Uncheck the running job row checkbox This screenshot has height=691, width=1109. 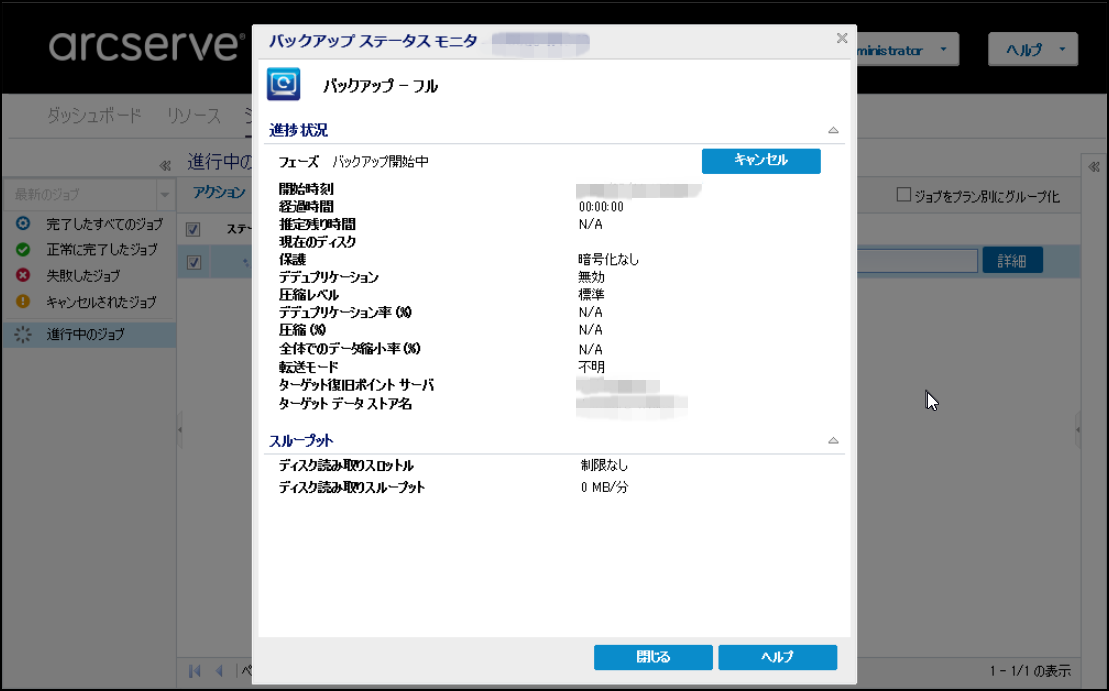coord(194,262)
